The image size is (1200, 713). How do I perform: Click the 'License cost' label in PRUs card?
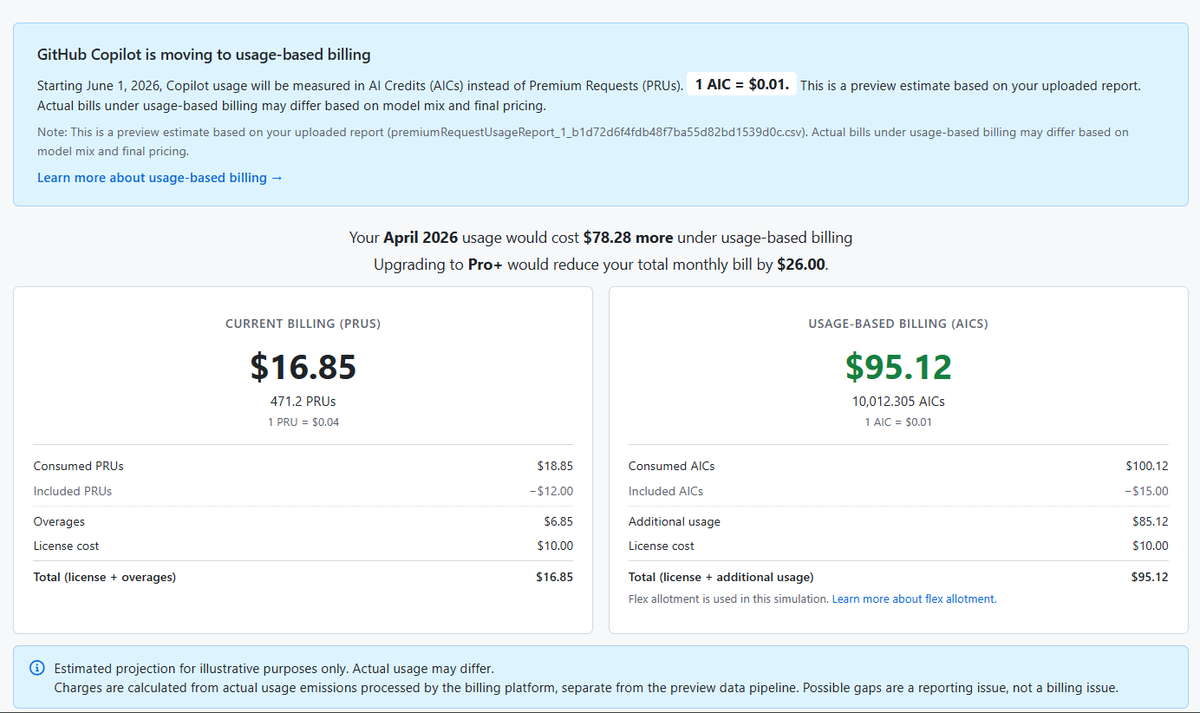point(66,546)
